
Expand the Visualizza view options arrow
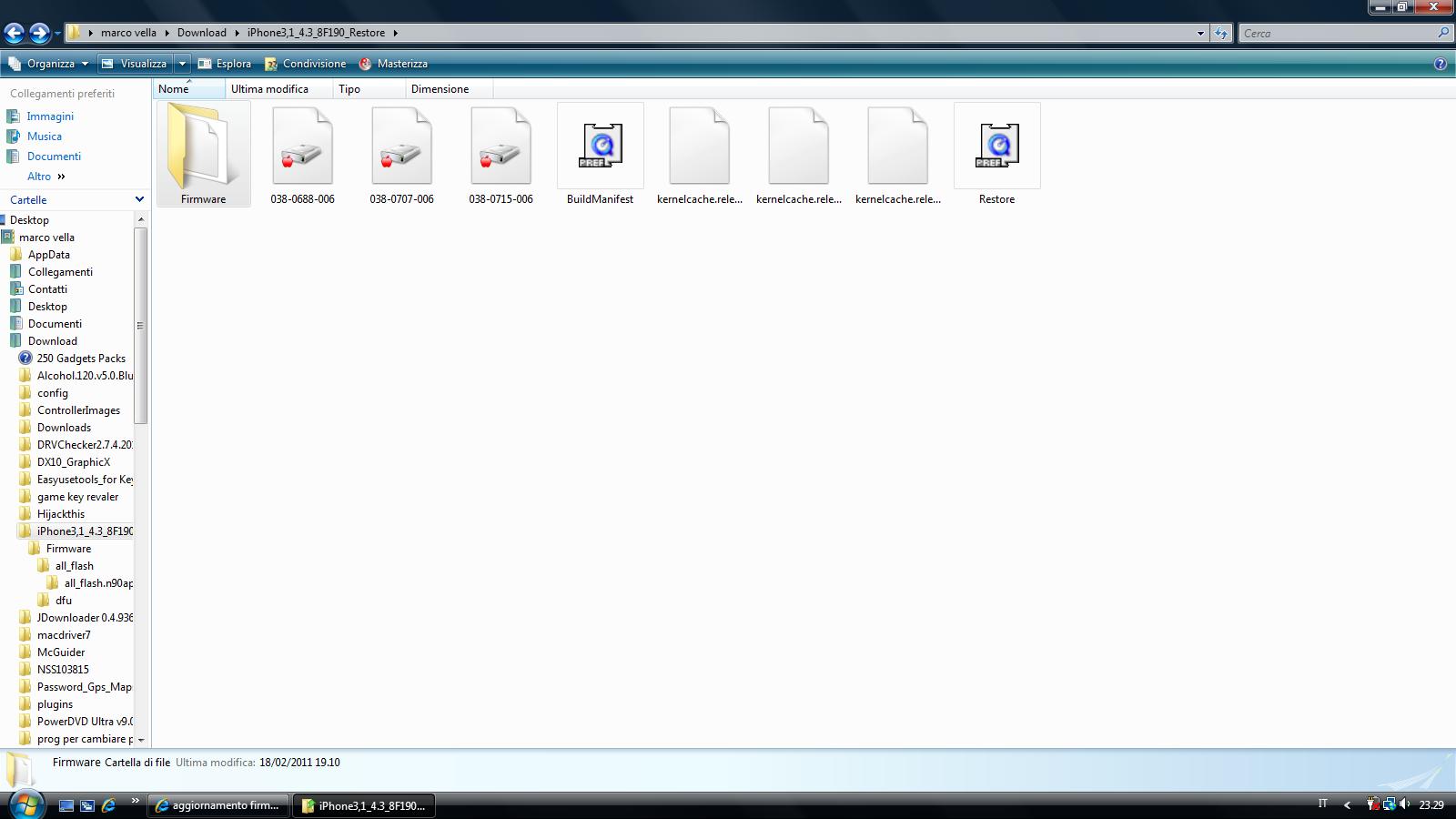tap(182, 64)
